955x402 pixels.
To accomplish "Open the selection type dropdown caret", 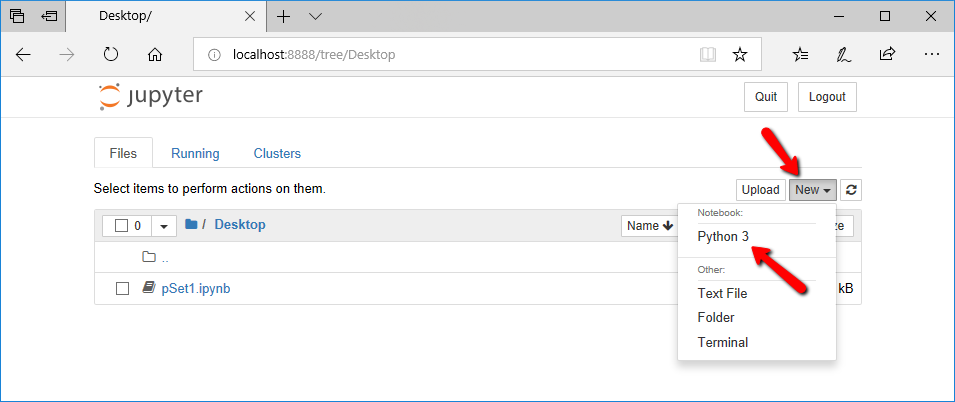I will 164,226.
